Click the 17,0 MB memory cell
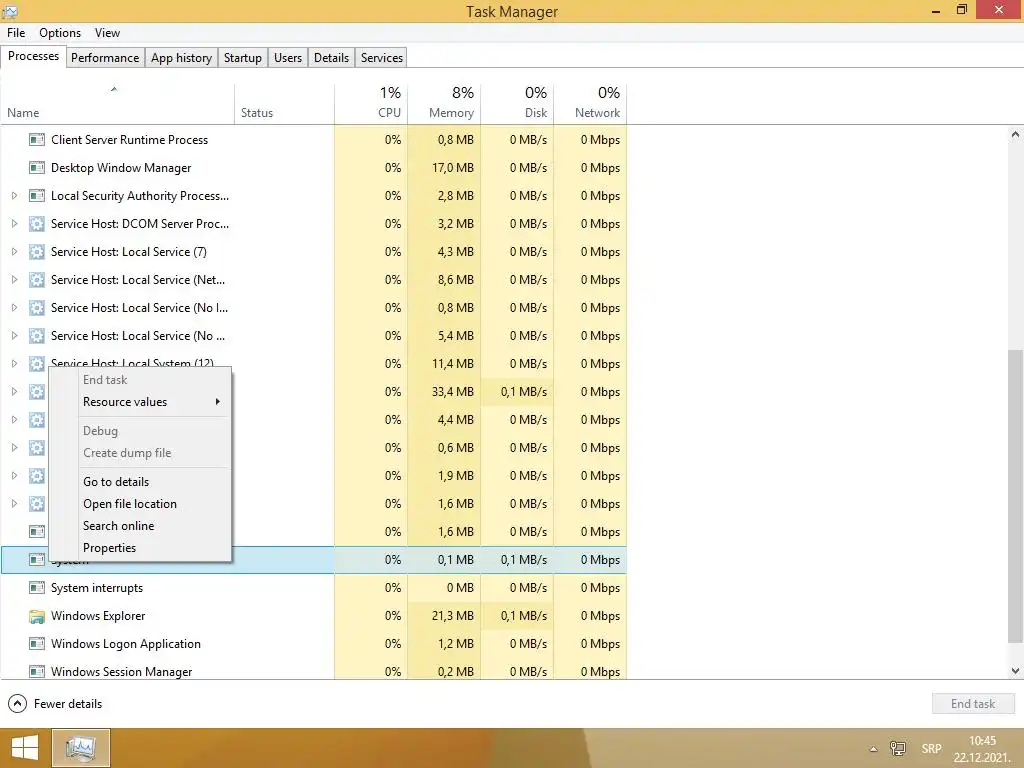The width and height of the screenshot is (1024, 768). [444, 168]
